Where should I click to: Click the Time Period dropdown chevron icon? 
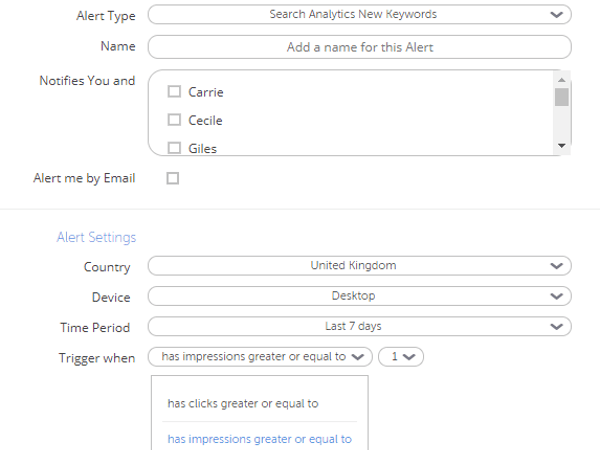click(556, 326)
